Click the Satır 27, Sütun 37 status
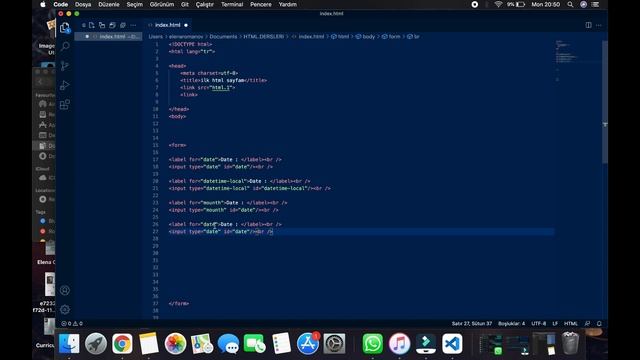This screenshot has width=640, height=360. [x=472, y=323]
